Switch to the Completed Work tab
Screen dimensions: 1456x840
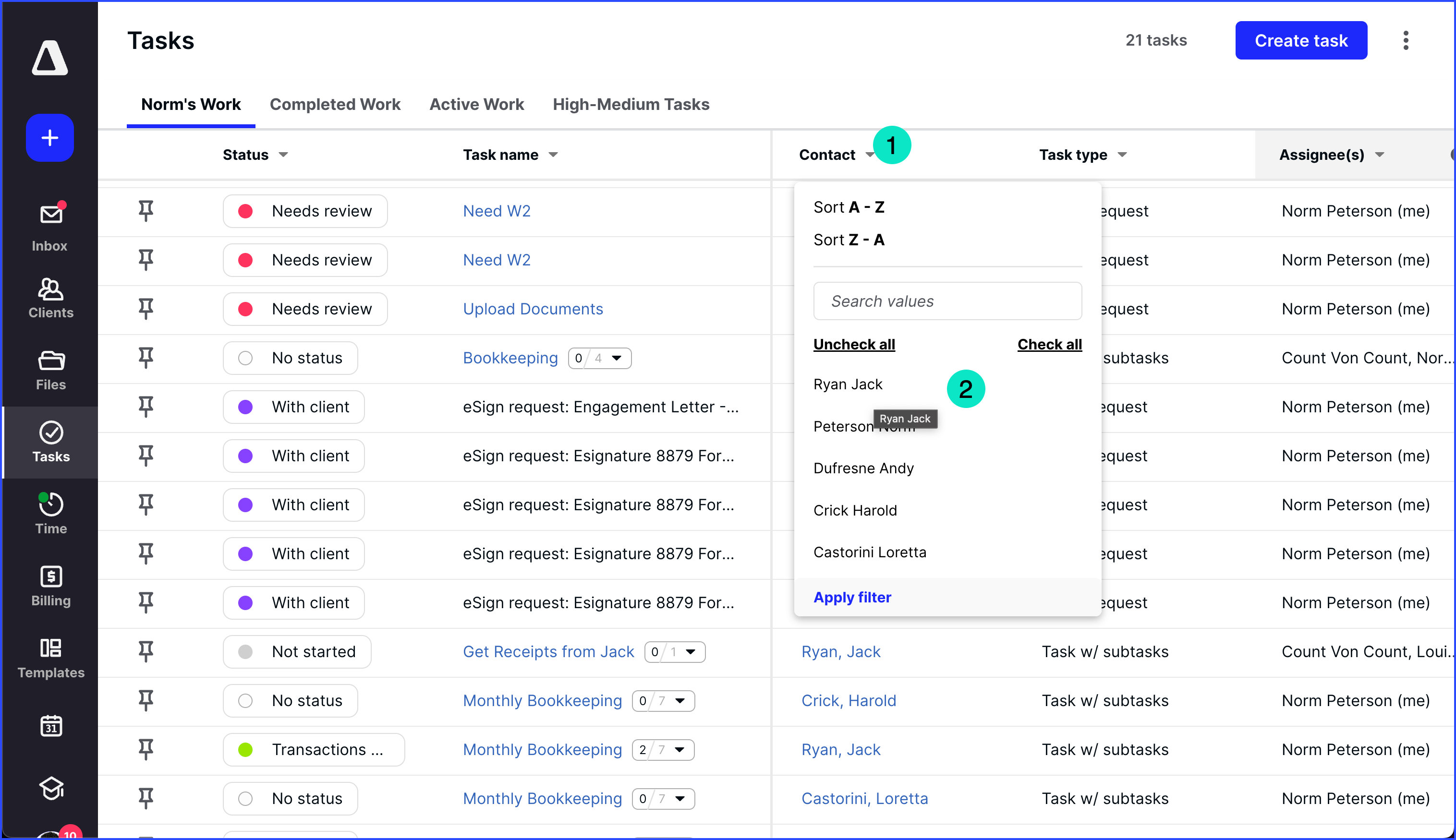pos(335,105)
